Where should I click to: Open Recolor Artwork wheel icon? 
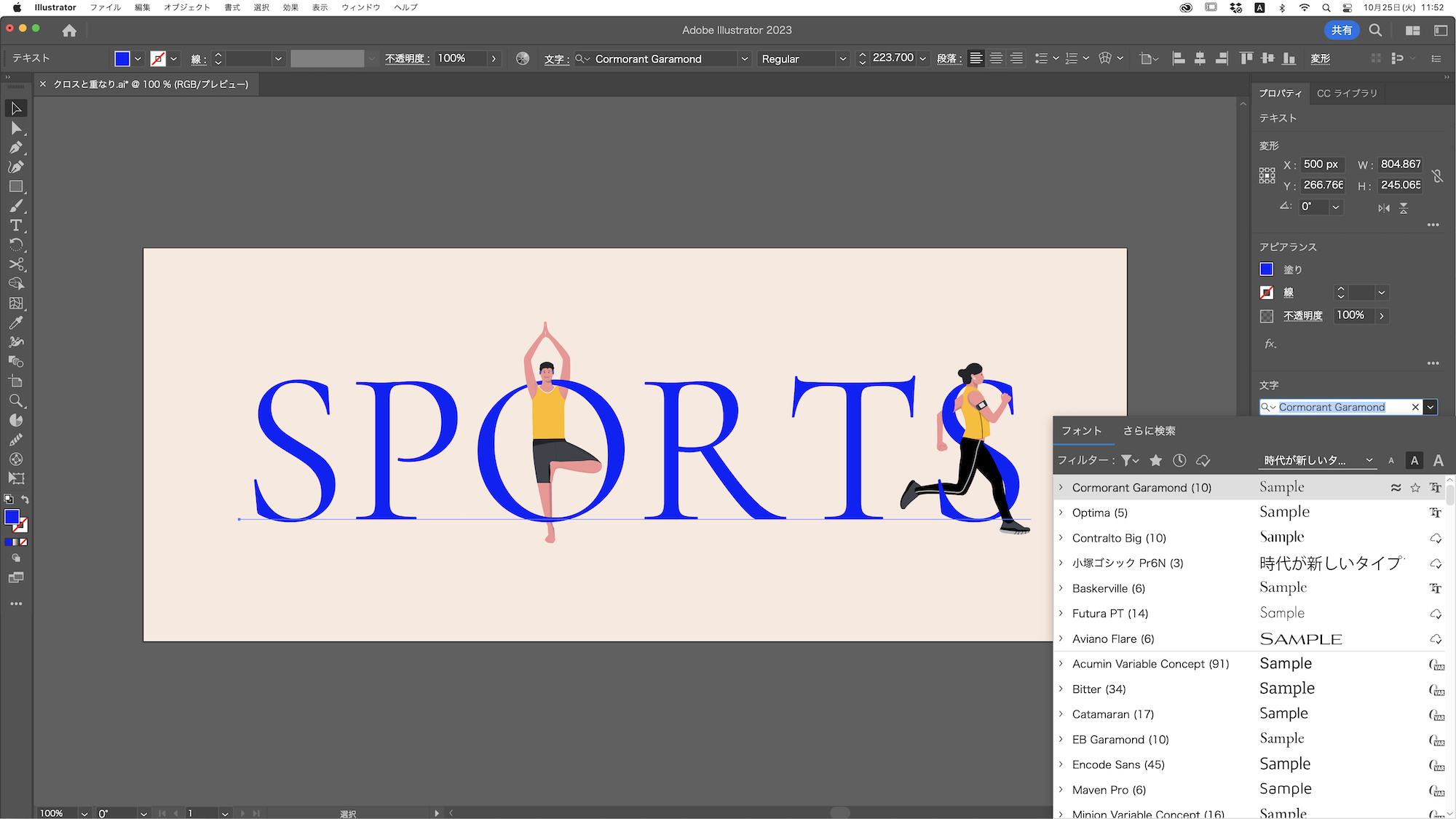coord(523,58)
